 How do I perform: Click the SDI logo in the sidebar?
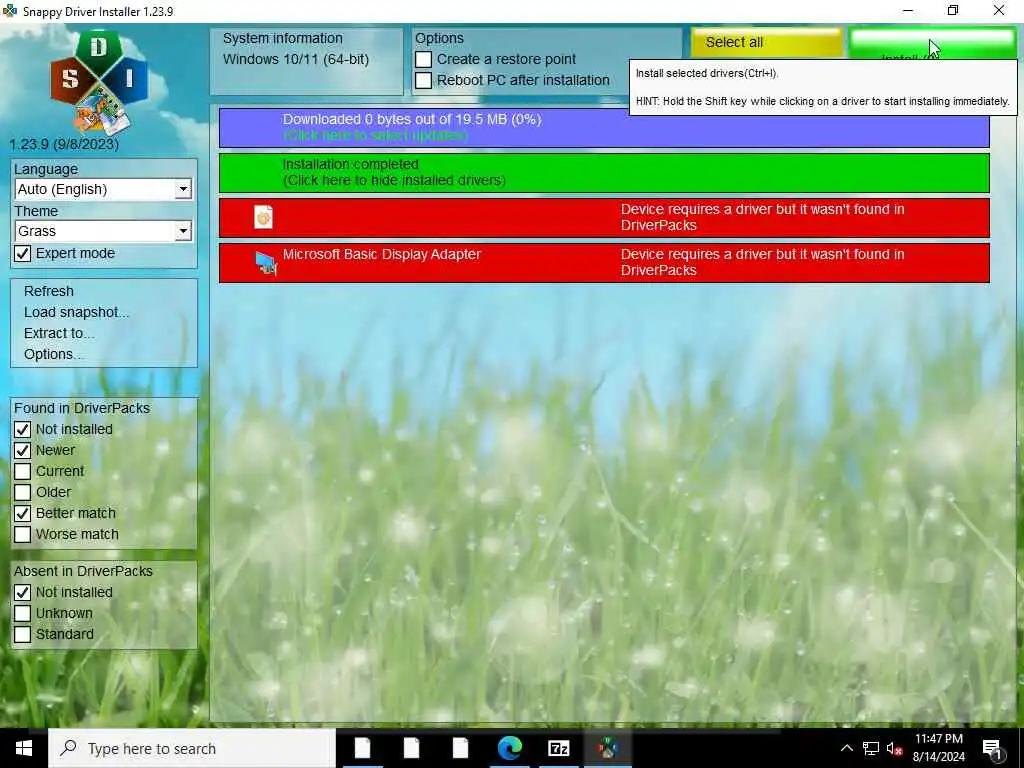(x=99, y=82)
